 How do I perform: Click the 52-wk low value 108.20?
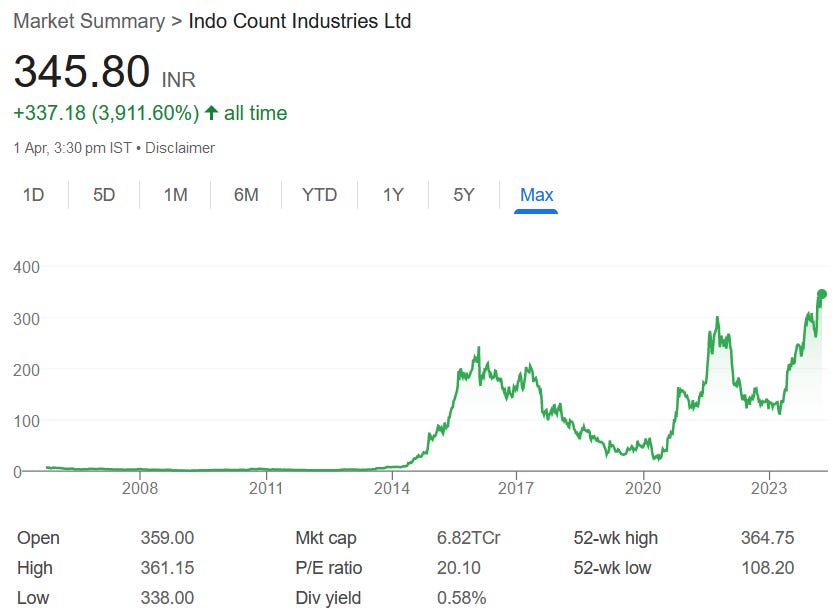point(768,568)
